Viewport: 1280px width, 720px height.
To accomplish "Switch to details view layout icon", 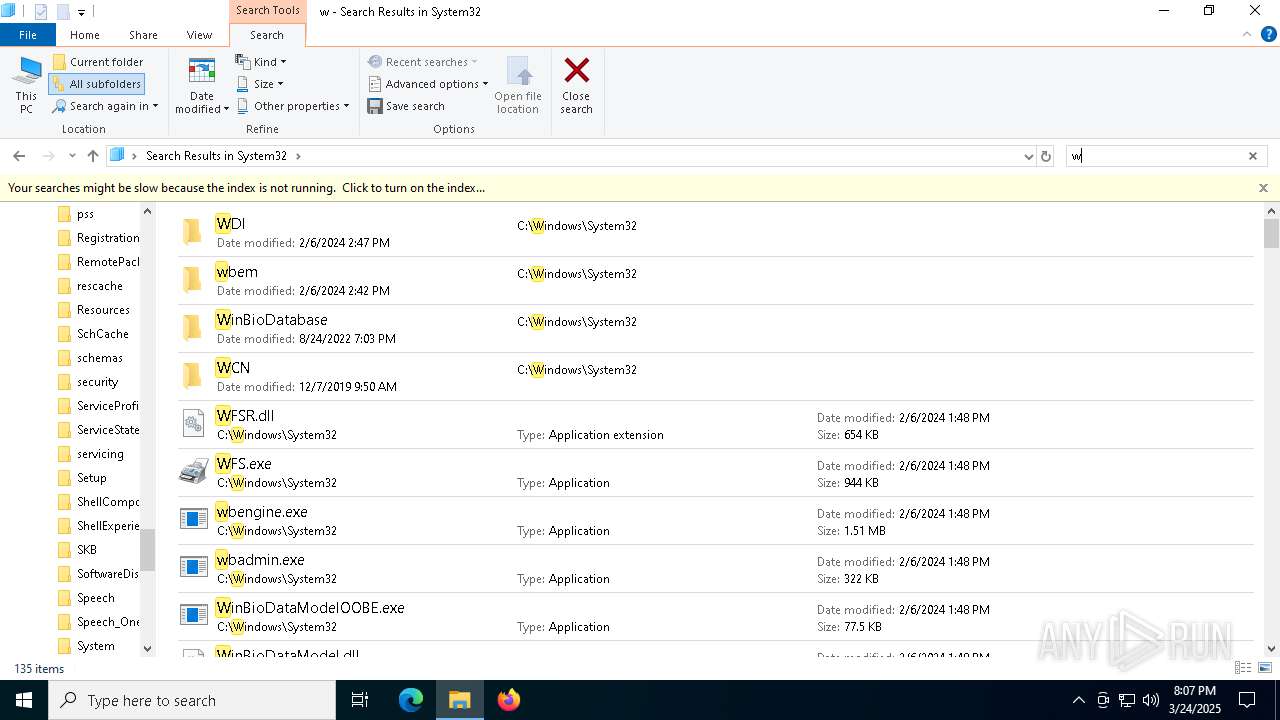I will [1243, 668].
